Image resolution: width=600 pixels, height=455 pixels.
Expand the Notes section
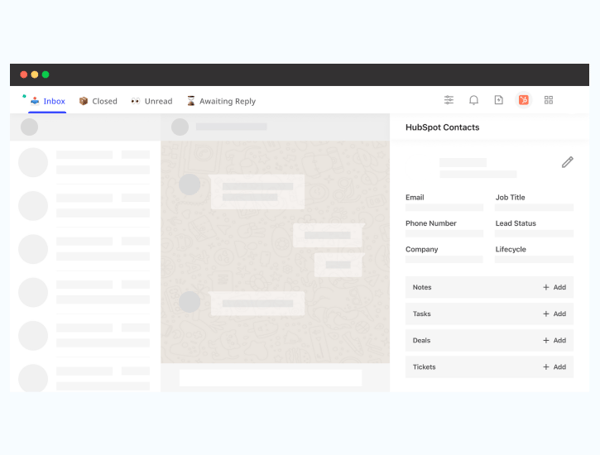(423, 287)
